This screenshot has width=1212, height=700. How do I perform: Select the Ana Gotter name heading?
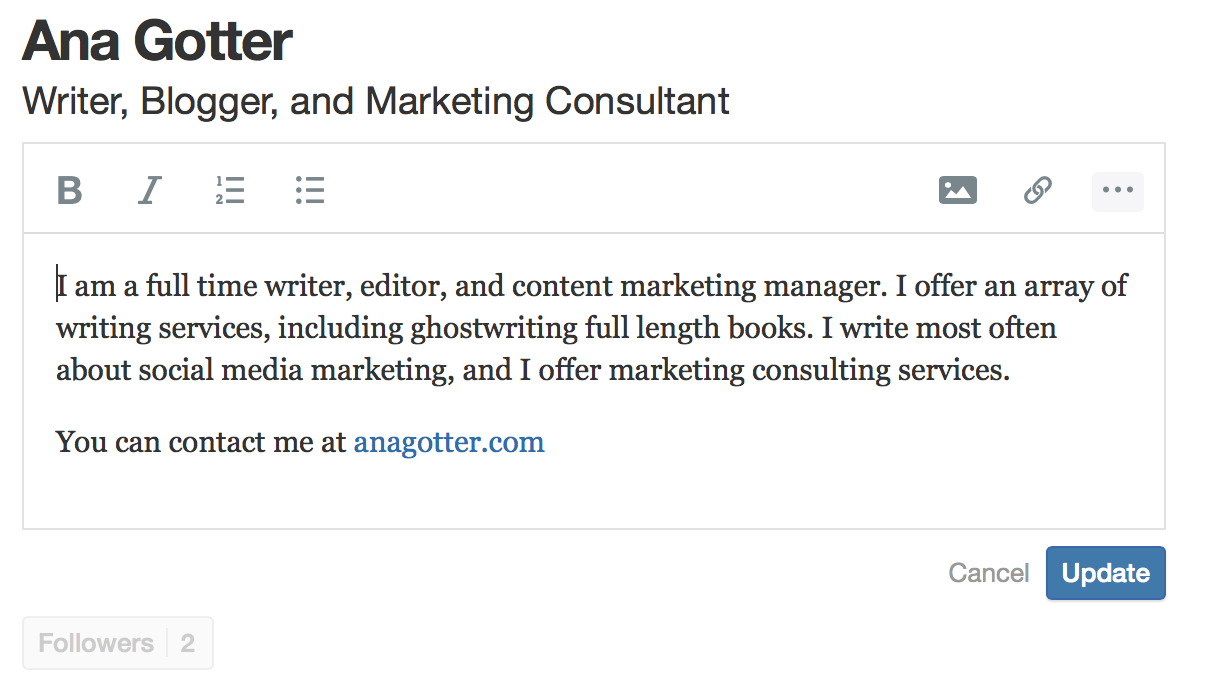(157, 42)
